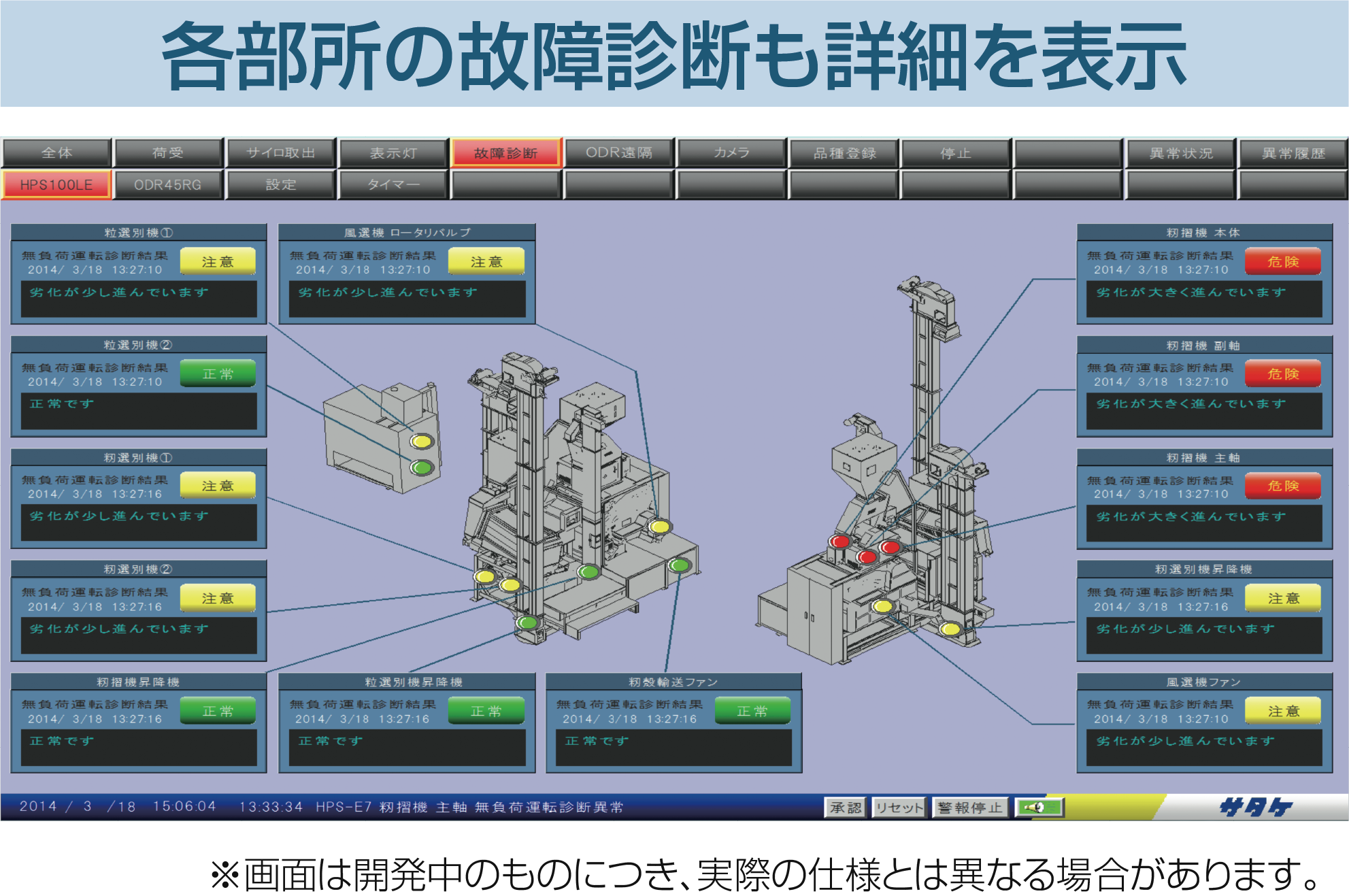Switch to the 荷受 tab

coord(169,153)
